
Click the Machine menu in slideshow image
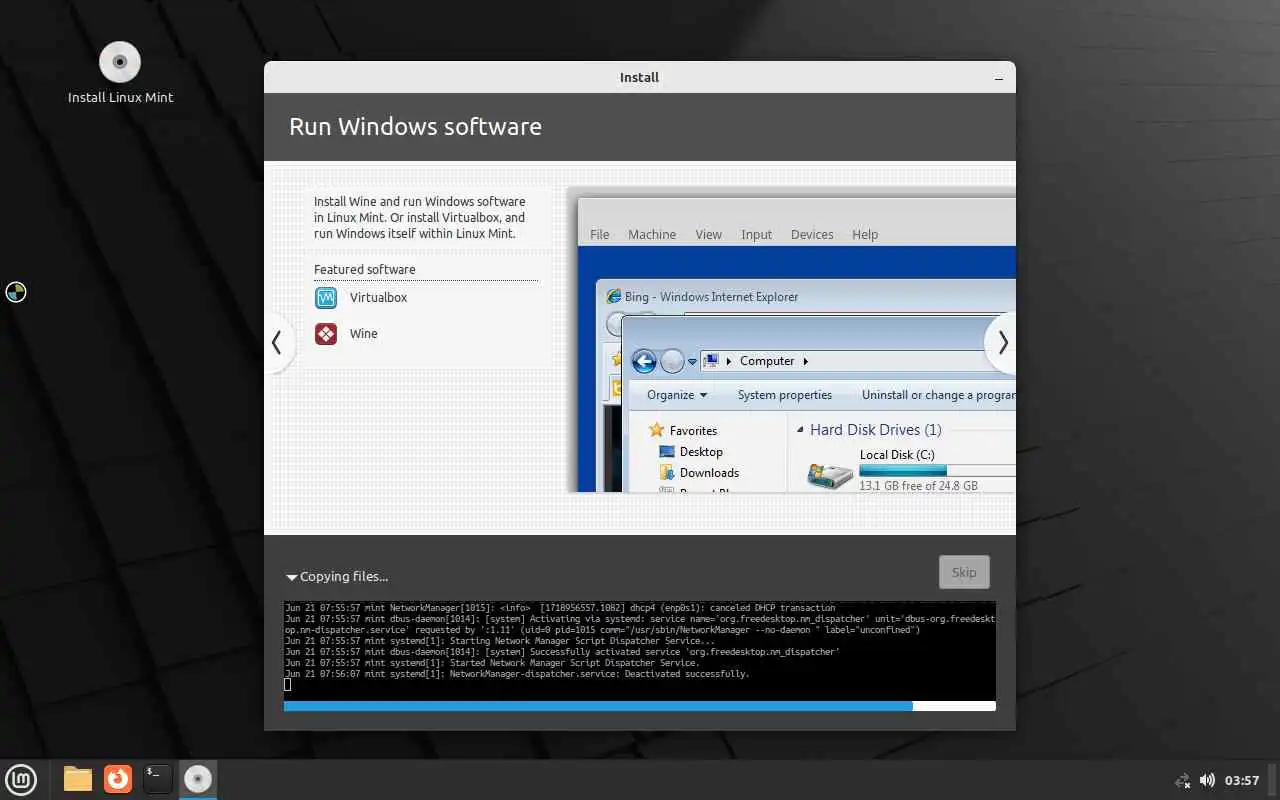(x=652, y=234)
